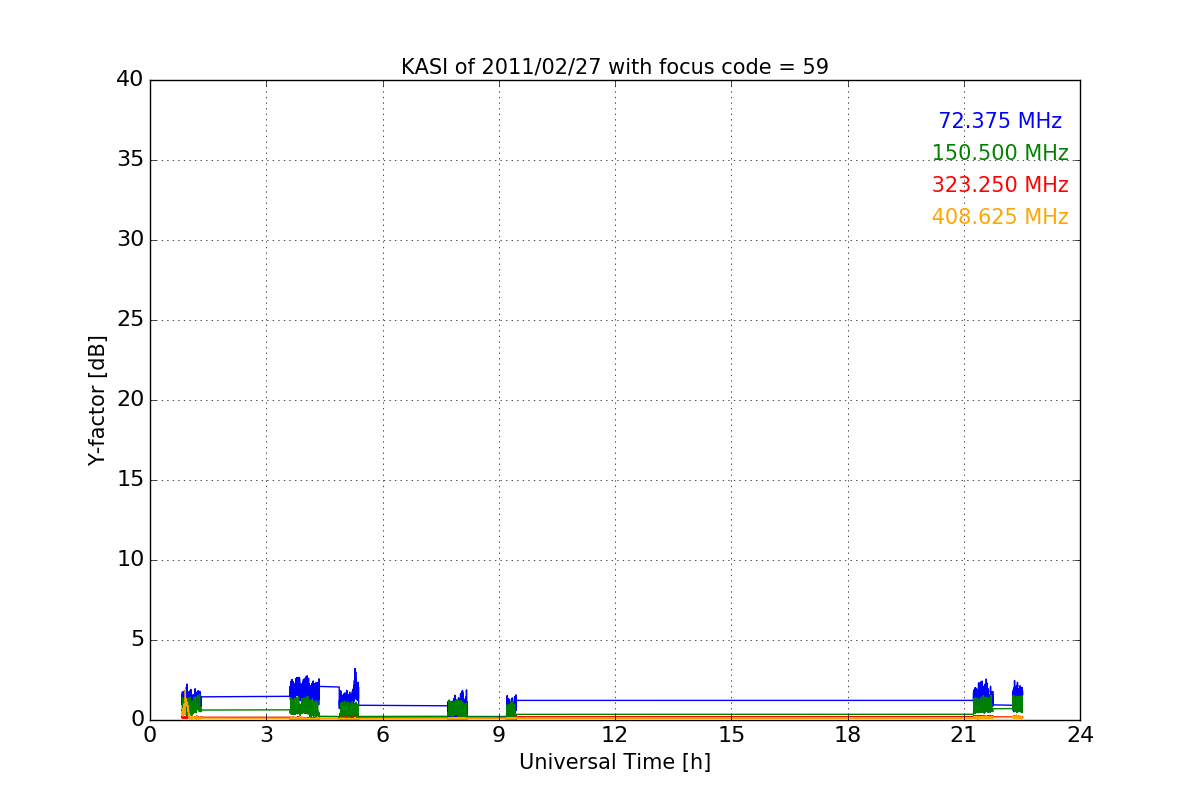Click the y-axis tick label 30
This screenshot has width=1200, height=800.
pos(130,240)
